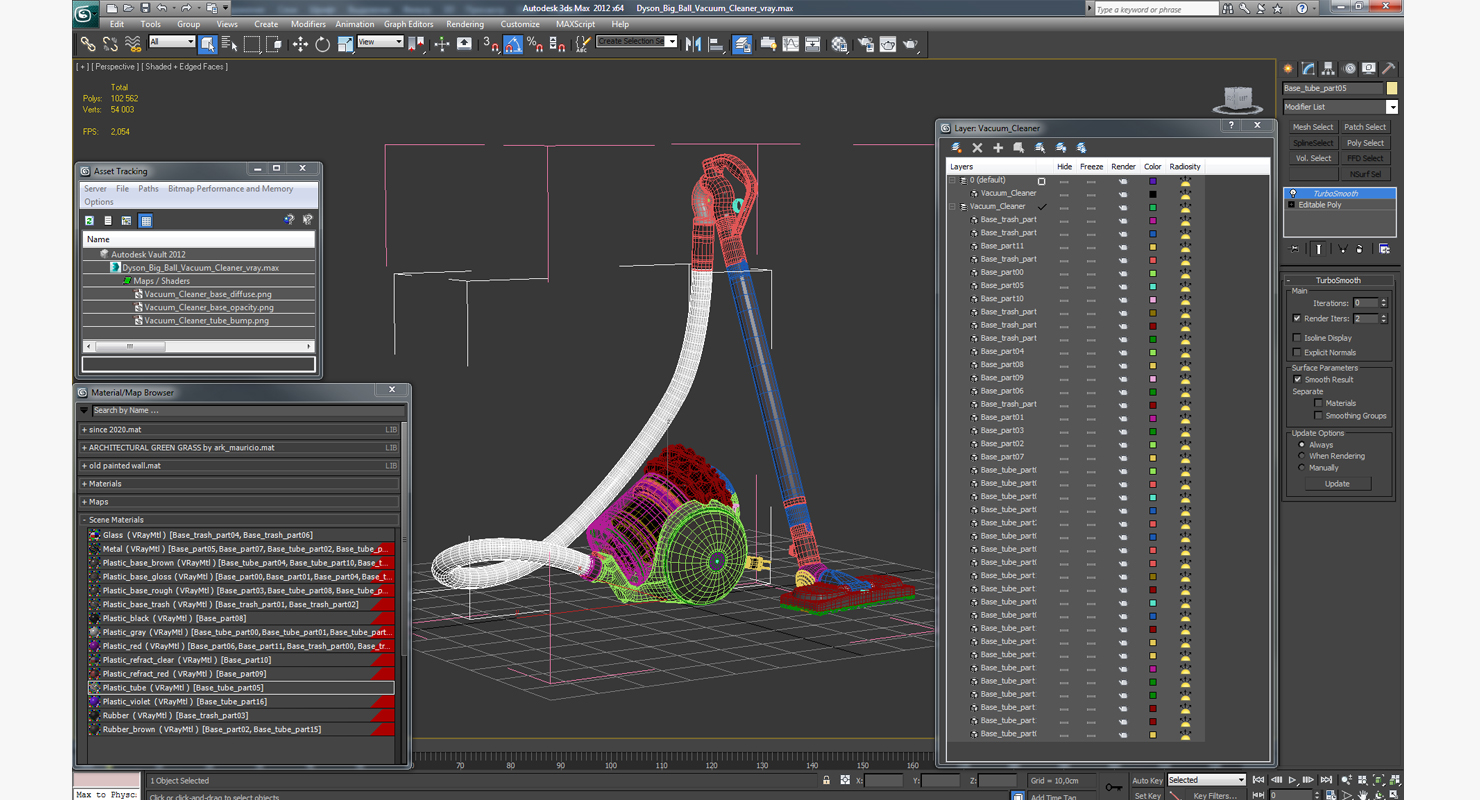
Task: Open Bitmap Performance and Memory menu
Action: [230, 188]
